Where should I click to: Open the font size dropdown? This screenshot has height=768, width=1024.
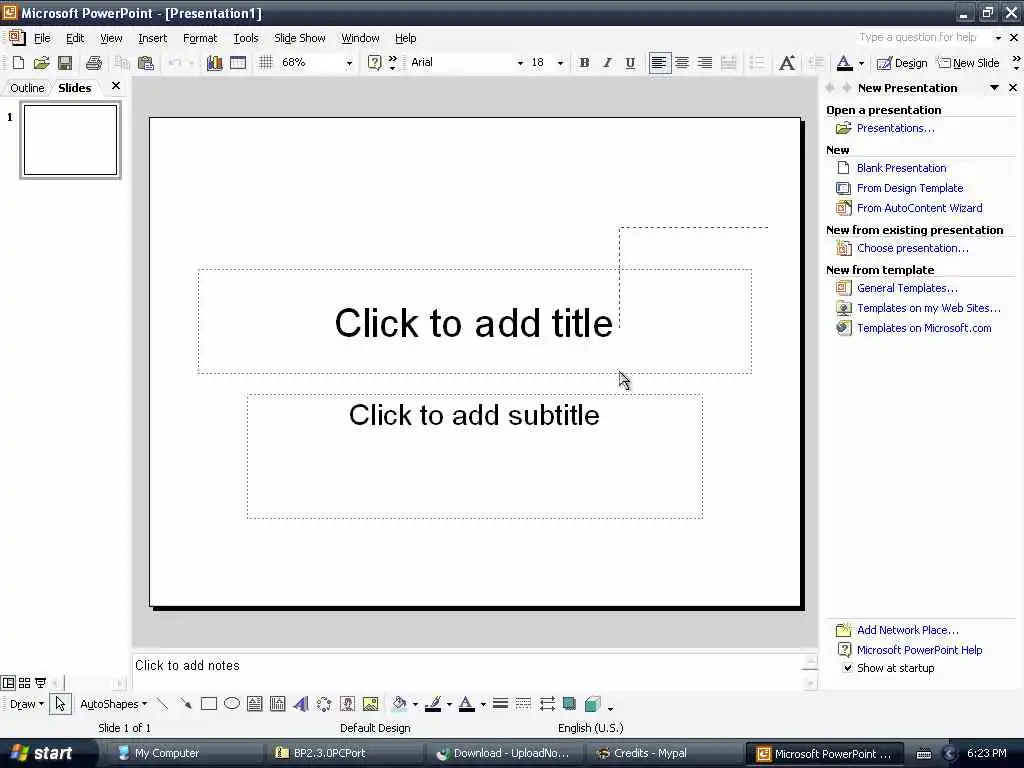click(560, 63)
